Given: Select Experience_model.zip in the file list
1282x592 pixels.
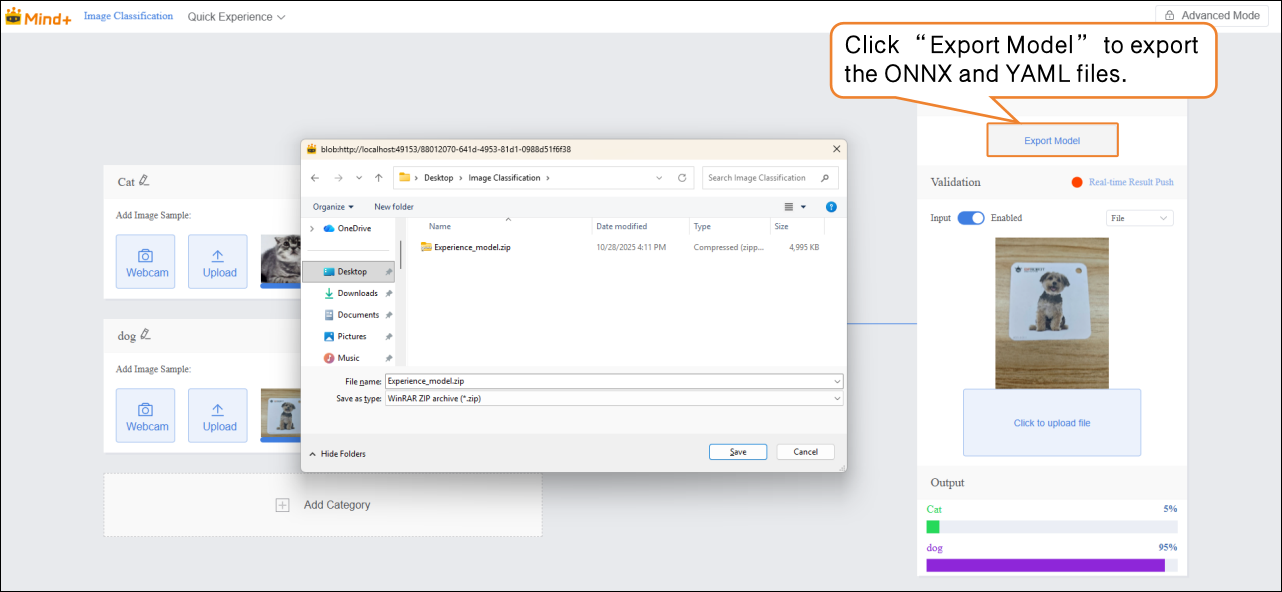Looking at the screenshot, I should point(471,247).
